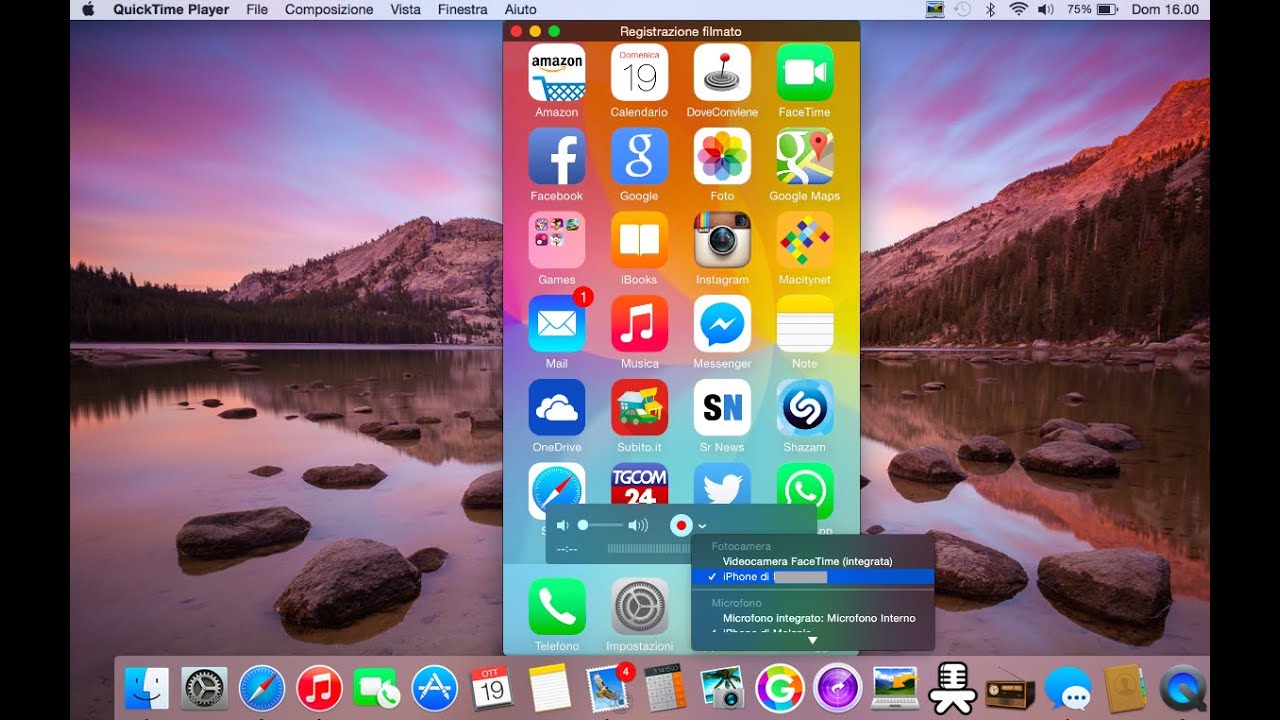Launch the DoveConviene app

(722, 72)
